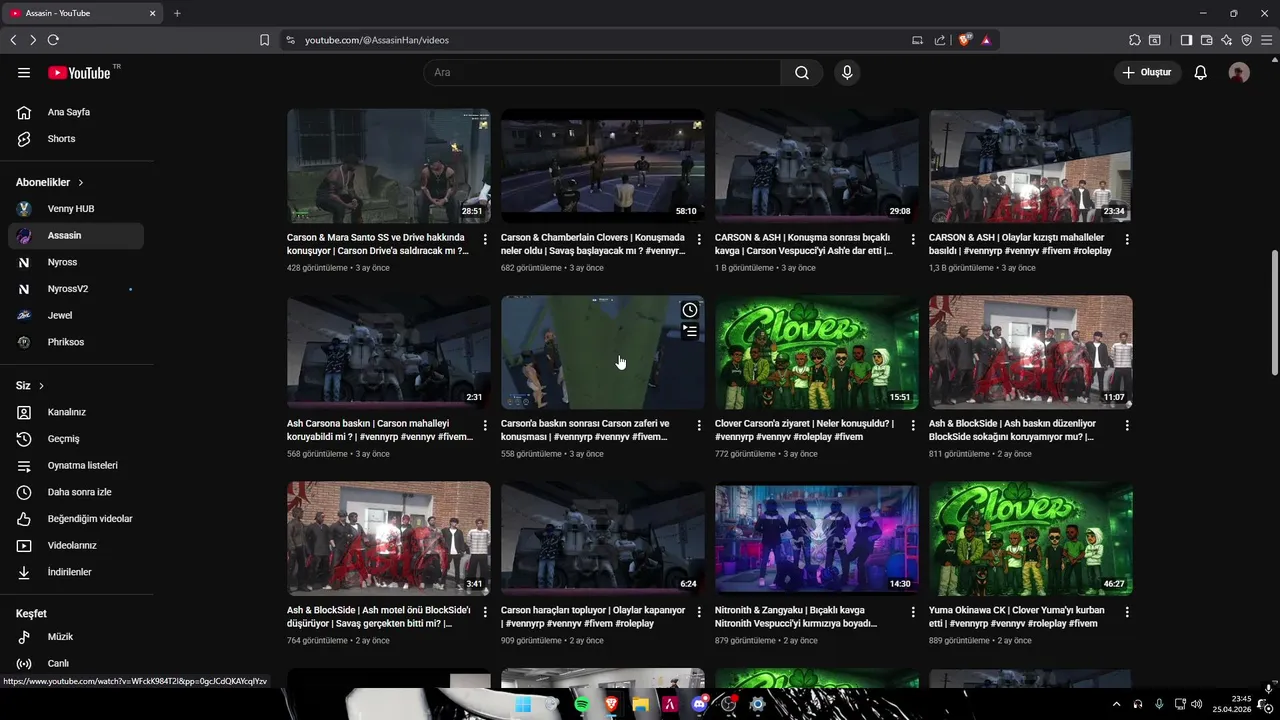This screenshot has width=1280, height=720.
Task: Open Geçmiş history page
Action: (x=76, y=439)
